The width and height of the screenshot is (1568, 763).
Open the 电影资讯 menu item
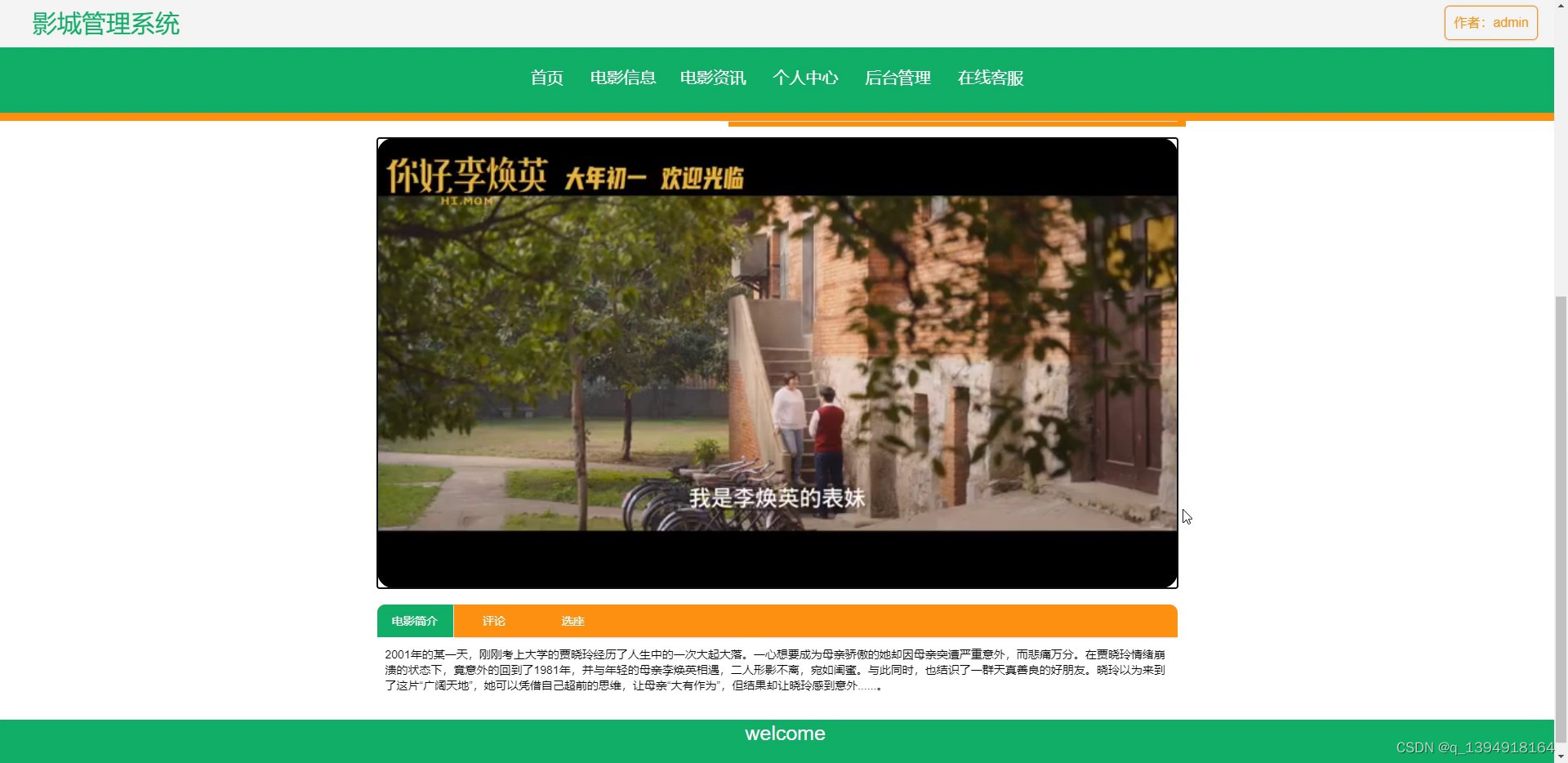(x=713, y=78)
